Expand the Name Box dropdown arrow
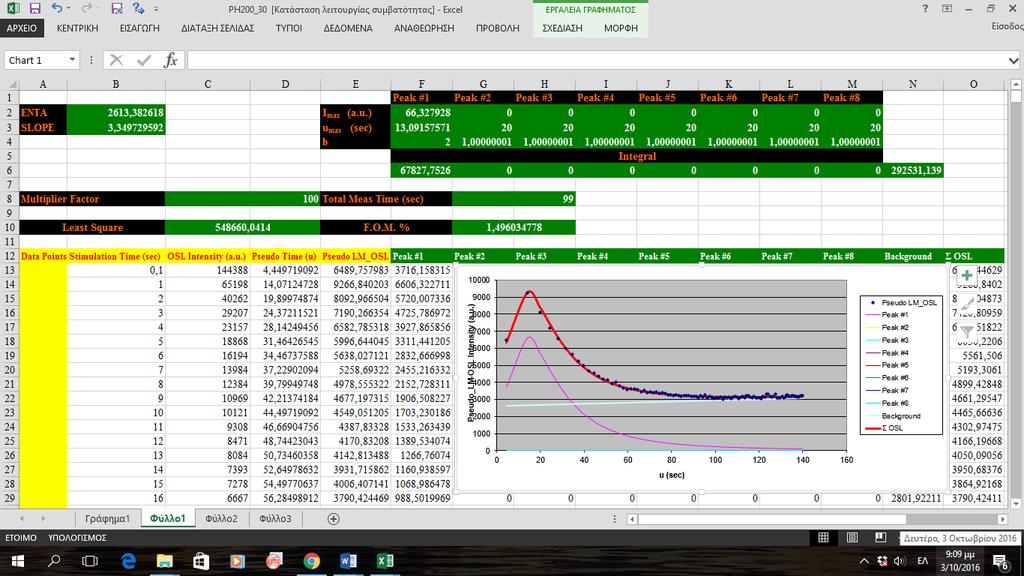 pyautogui.click(x=72, y=60)
